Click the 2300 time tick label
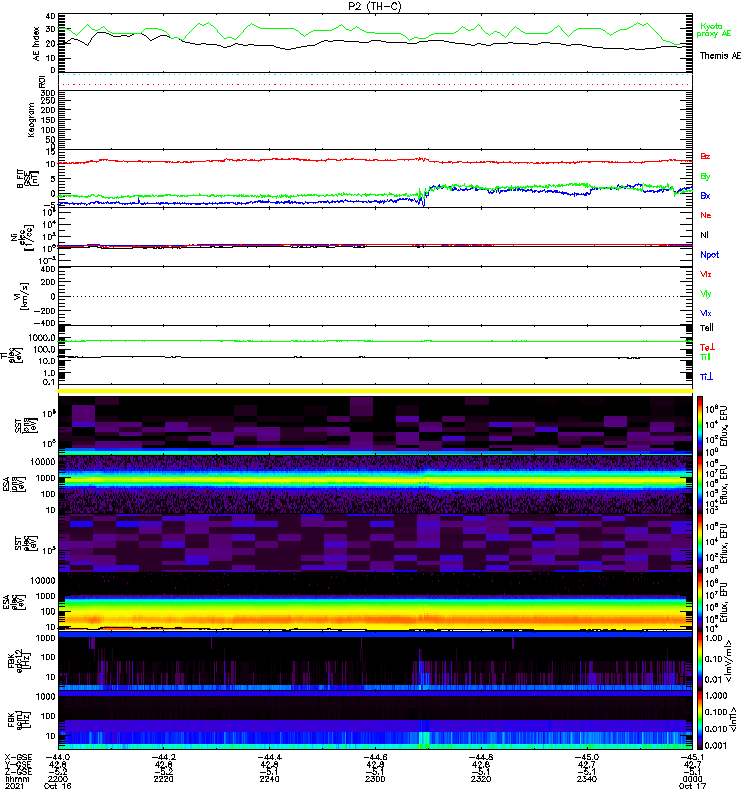The image size is (750, 800). [x=375, y=779]
